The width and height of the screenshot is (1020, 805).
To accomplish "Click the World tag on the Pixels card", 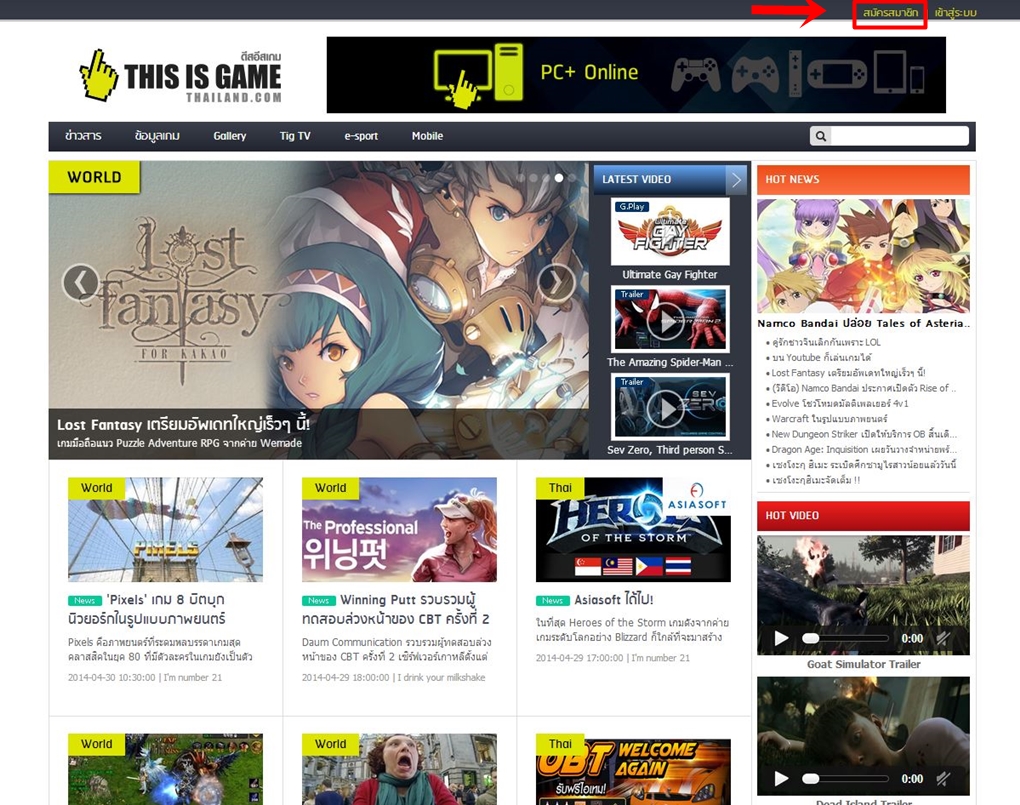I will click(x=96, y=488).
